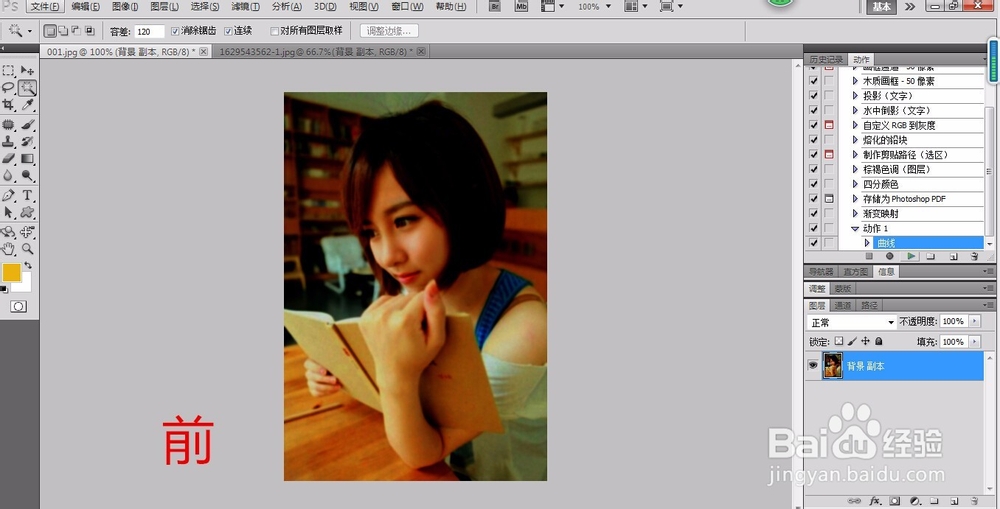Screen dimensions: 1000x509
Task: Select the Rectangular Marquee tool
Action: click(x=8, y=71)
